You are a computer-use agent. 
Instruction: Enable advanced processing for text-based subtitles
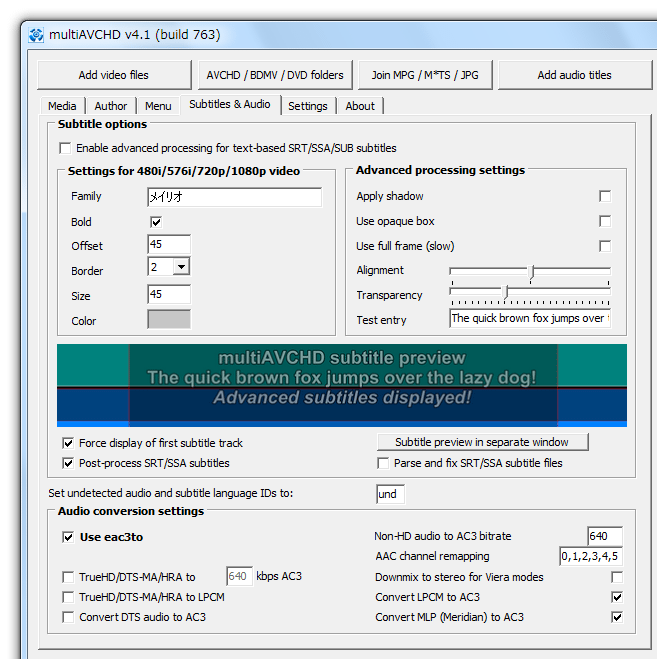[x=65, y=148]
